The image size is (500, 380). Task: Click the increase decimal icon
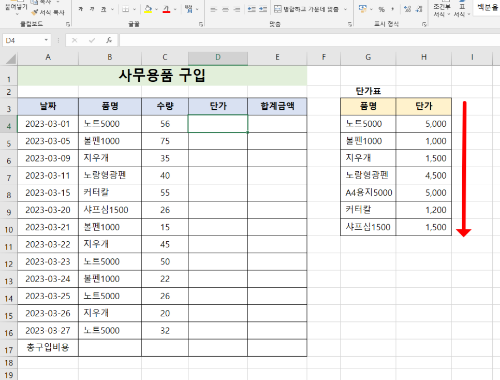pos(407,9)
